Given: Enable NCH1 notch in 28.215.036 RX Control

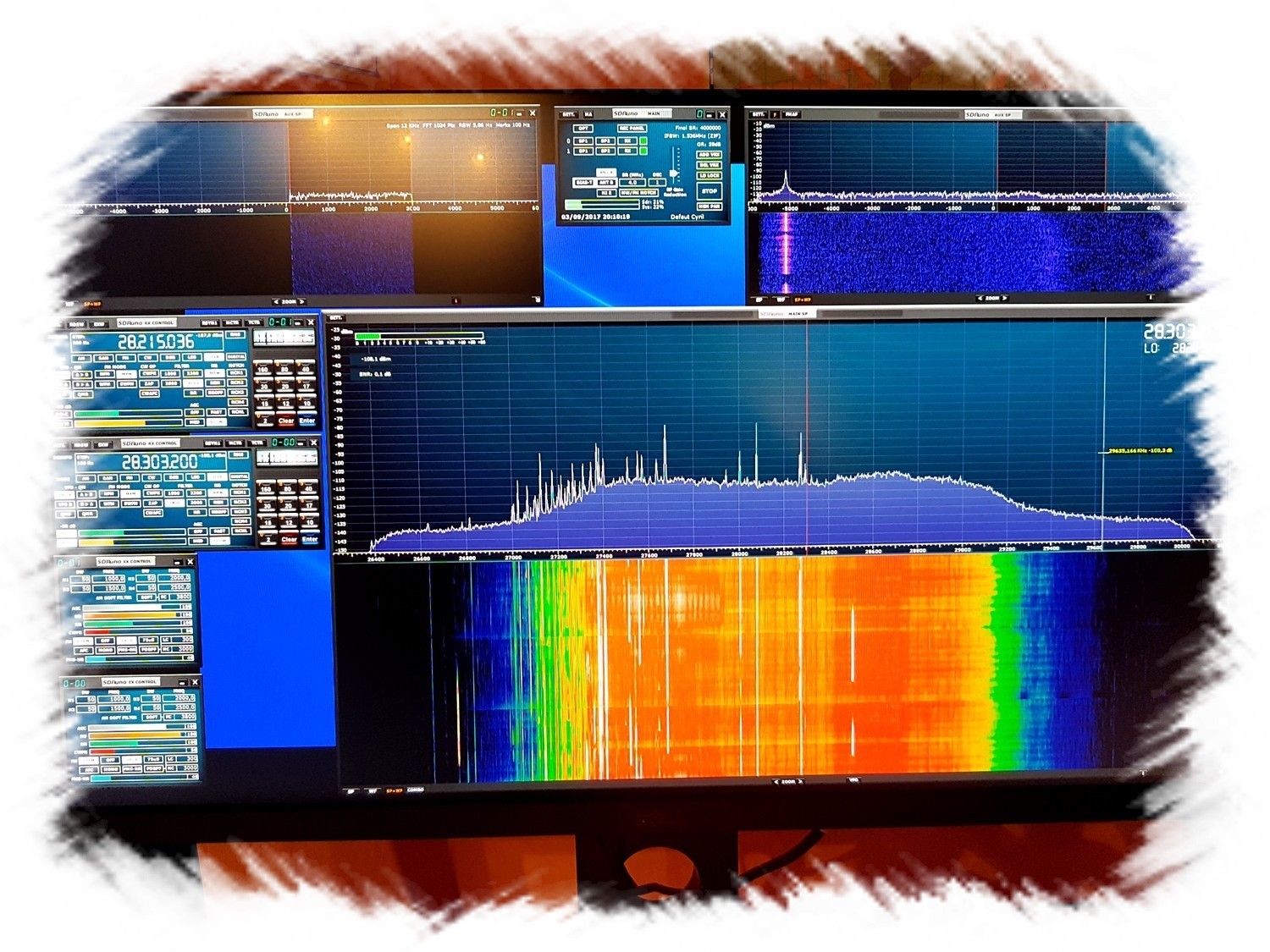Looking at the screenshot, I should point(237,372).
